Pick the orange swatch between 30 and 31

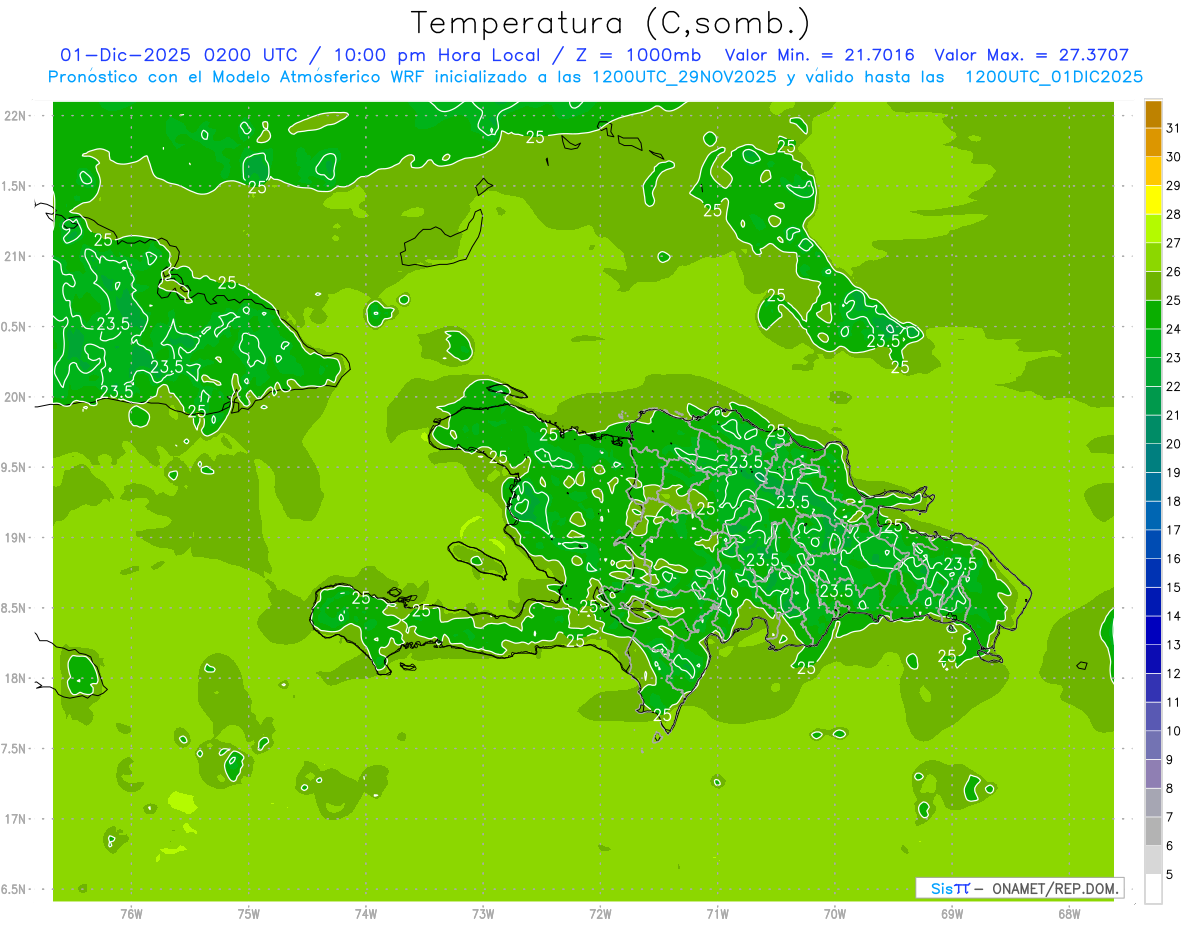(x=1153, y=143)
